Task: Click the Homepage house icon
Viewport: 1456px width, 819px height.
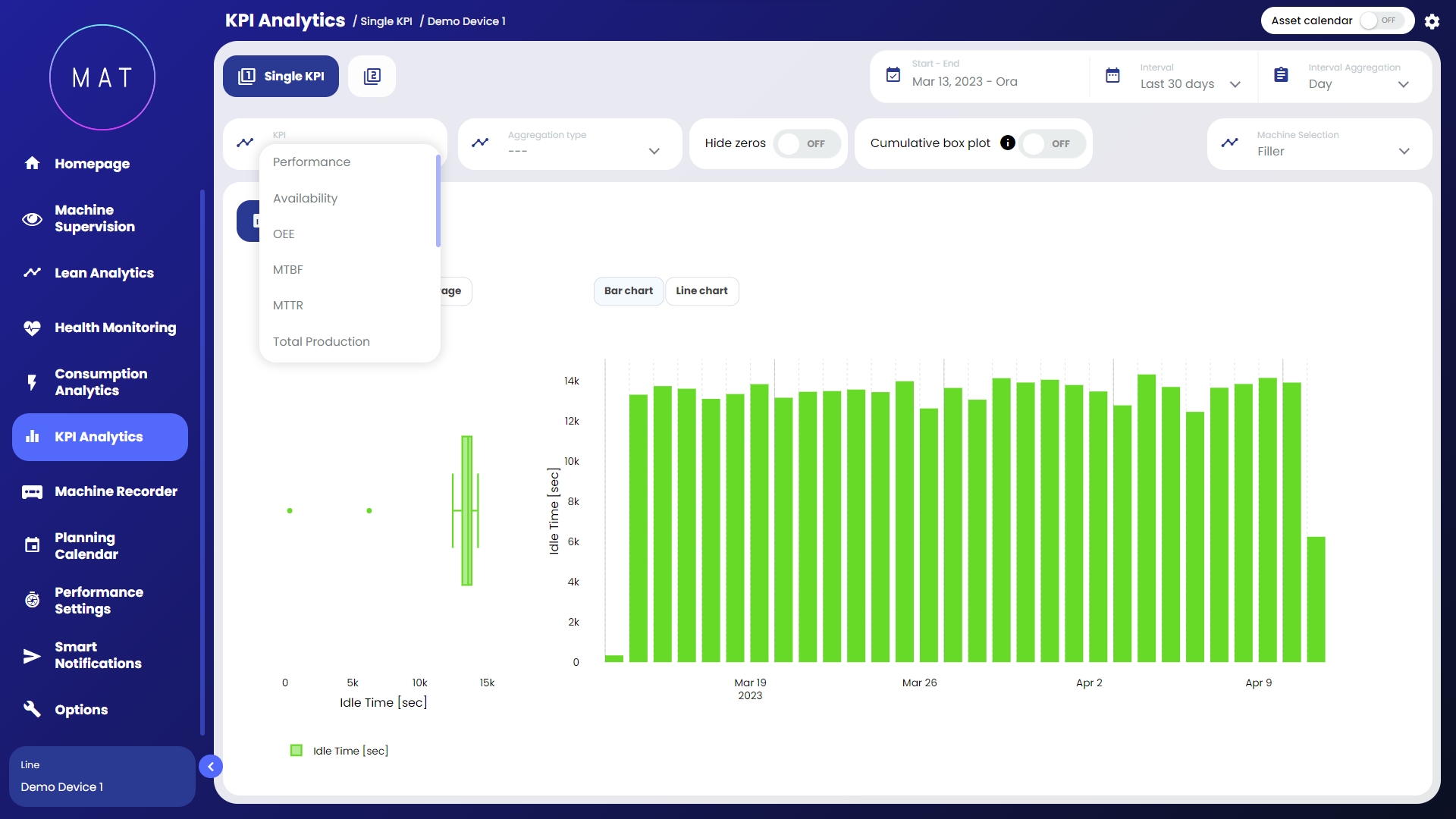Action: (32, 163)
